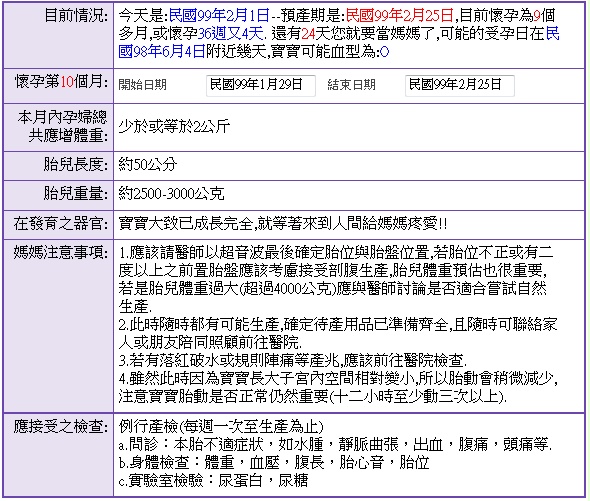Click the 開始日期 field showing 民國99年1月29日
Image resolution: width=590 pixels, height=501 pixels.
coord(260,85)
